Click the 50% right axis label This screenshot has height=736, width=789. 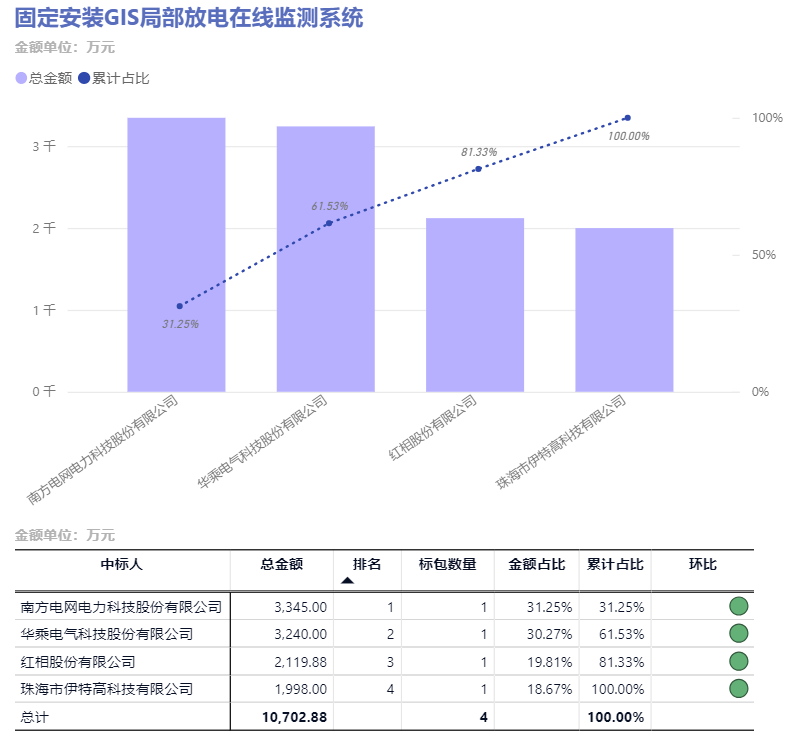pos(764,255)
